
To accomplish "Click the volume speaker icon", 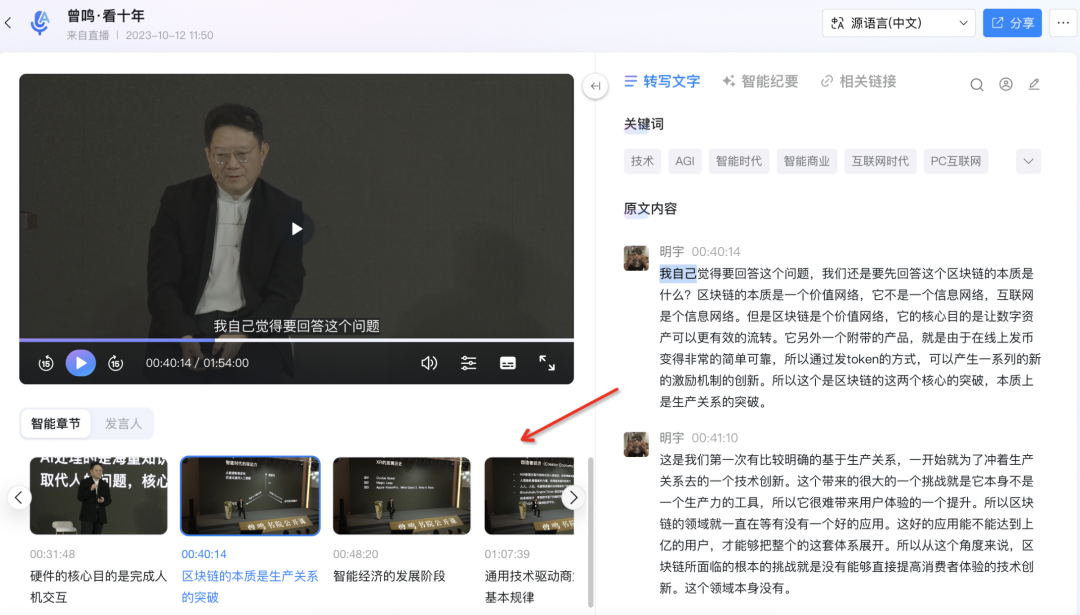I will click(429, 363).
